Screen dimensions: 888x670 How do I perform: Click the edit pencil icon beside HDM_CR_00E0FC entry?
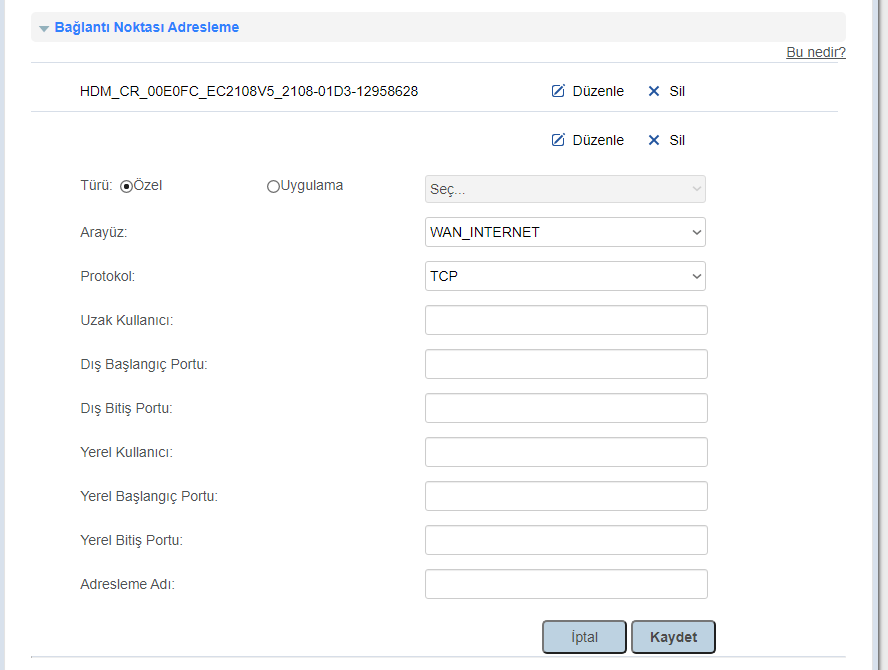tap(558, 91)
